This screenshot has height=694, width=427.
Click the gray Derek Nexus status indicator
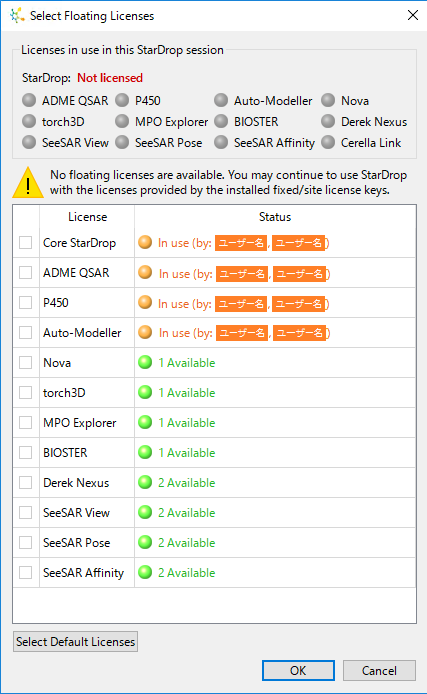[328, 121]
